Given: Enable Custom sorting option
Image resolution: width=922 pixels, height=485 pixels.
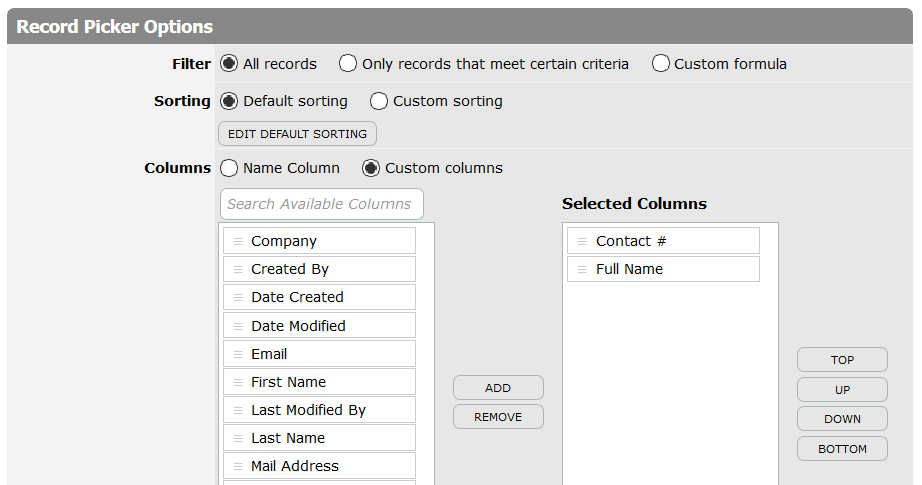Looking at the screenshot, I should coord(379,101).
